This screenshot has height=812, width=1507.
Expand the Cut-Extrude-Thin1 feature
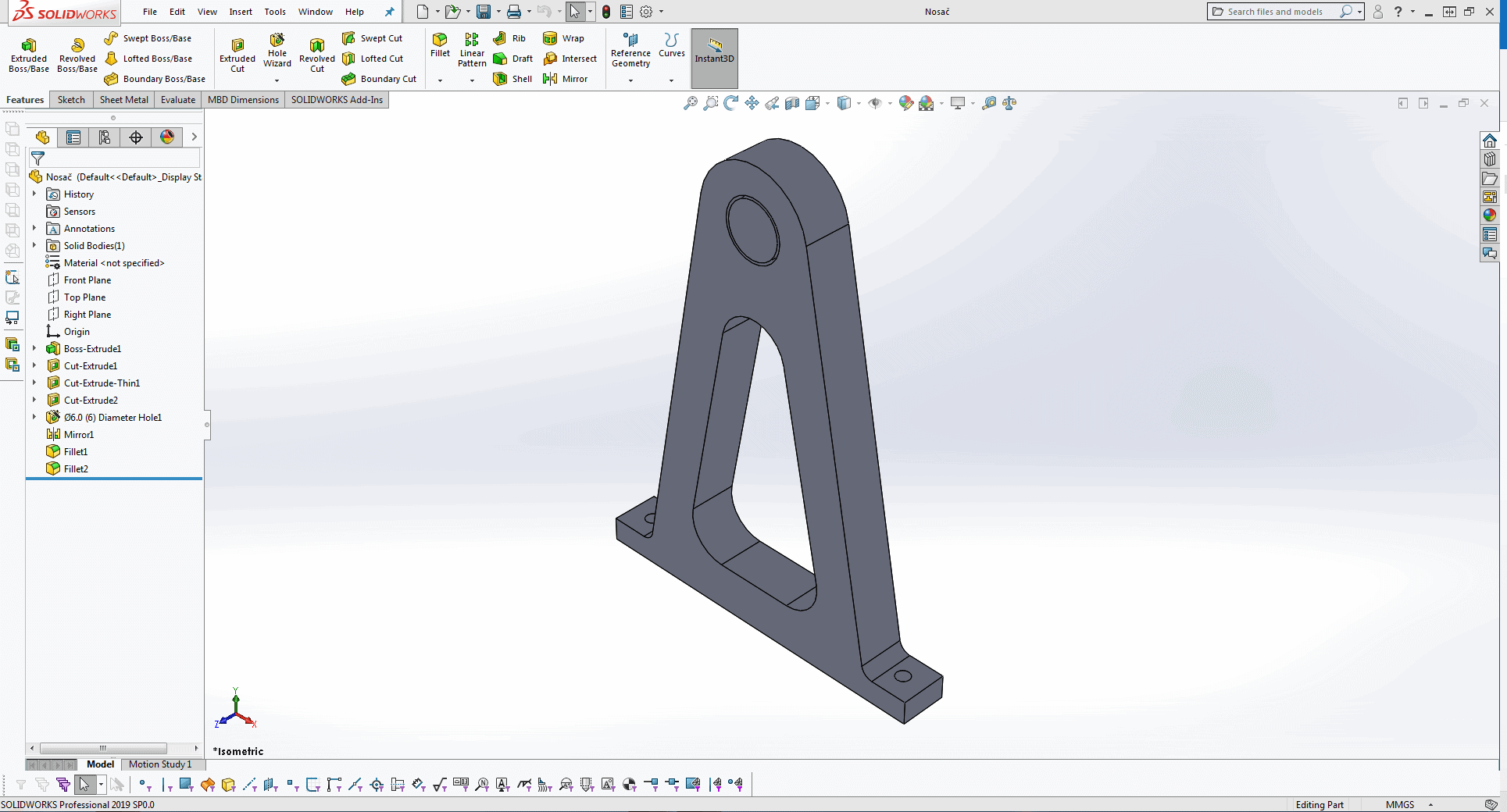[x=34, y=383]
